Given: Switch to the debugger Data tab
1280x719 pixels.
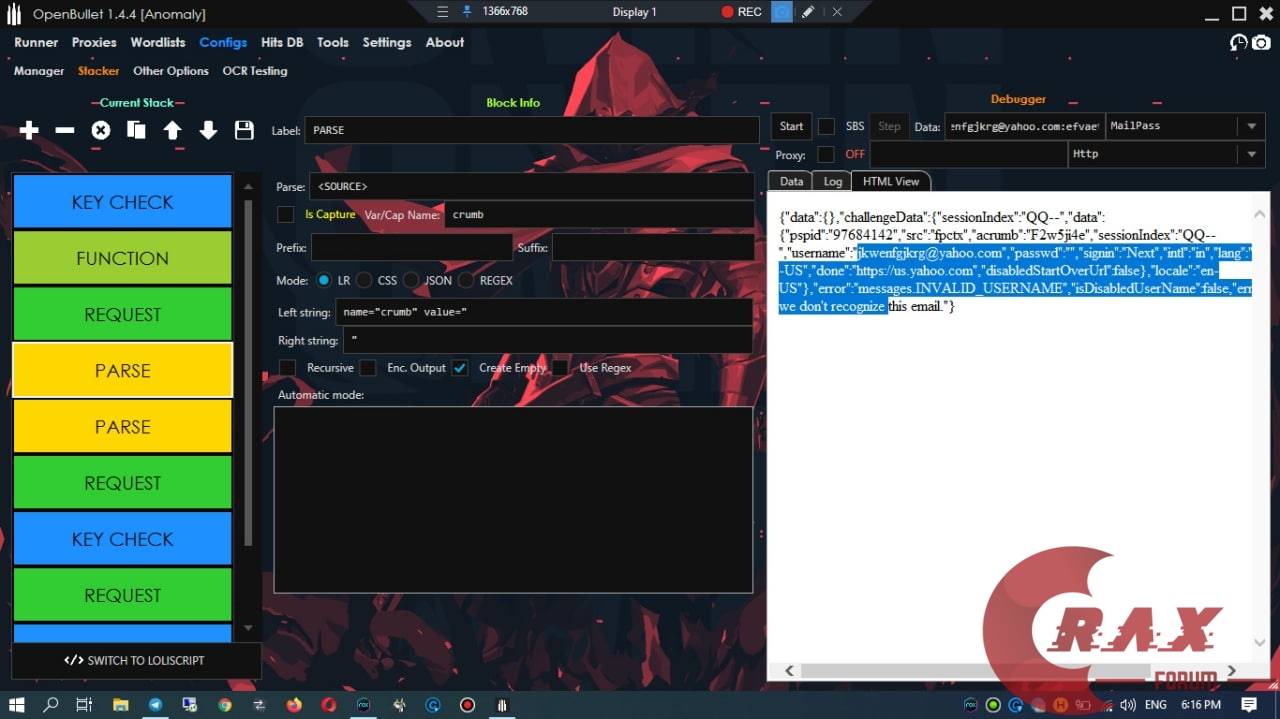Looking at the screenshot, I should pyautogui.click(x=791, y=182).
